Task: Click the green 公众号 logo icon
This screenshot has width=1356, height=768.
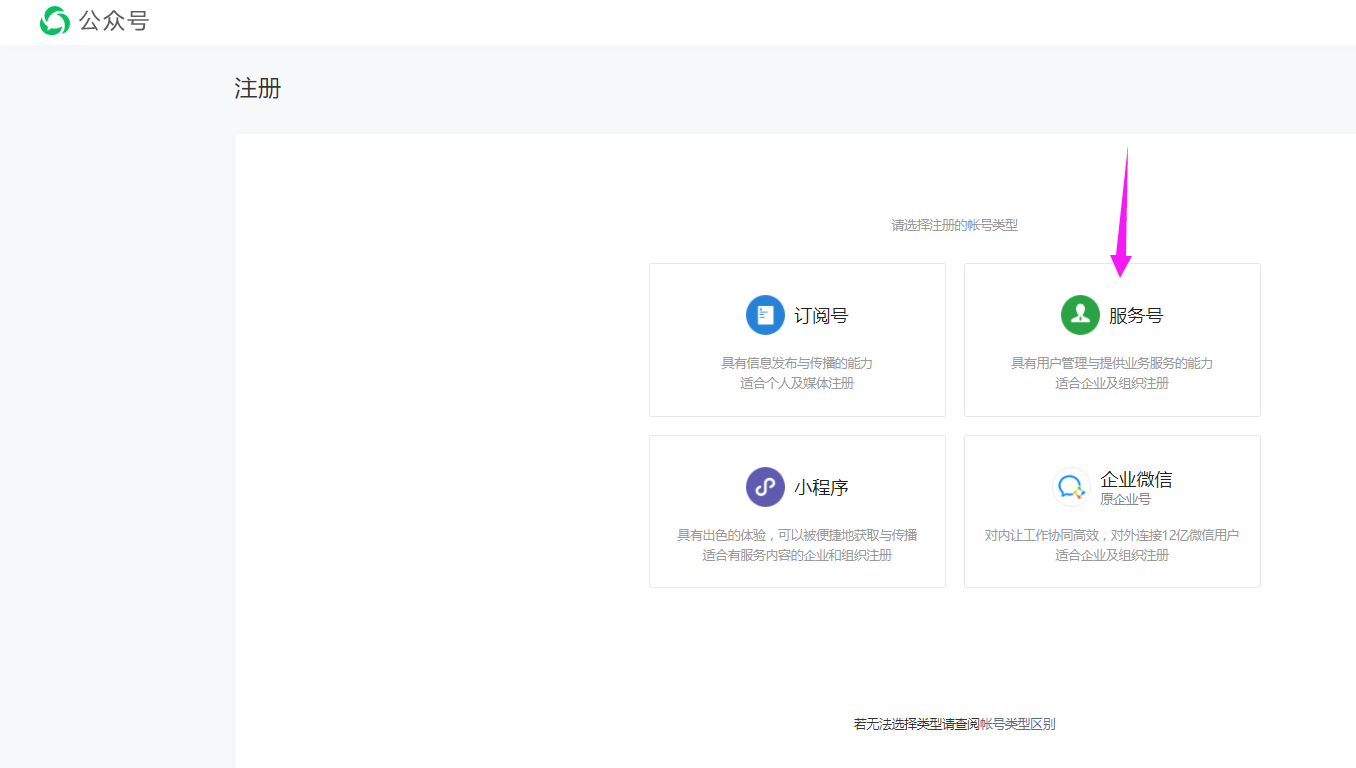Action: coord(55,21)
